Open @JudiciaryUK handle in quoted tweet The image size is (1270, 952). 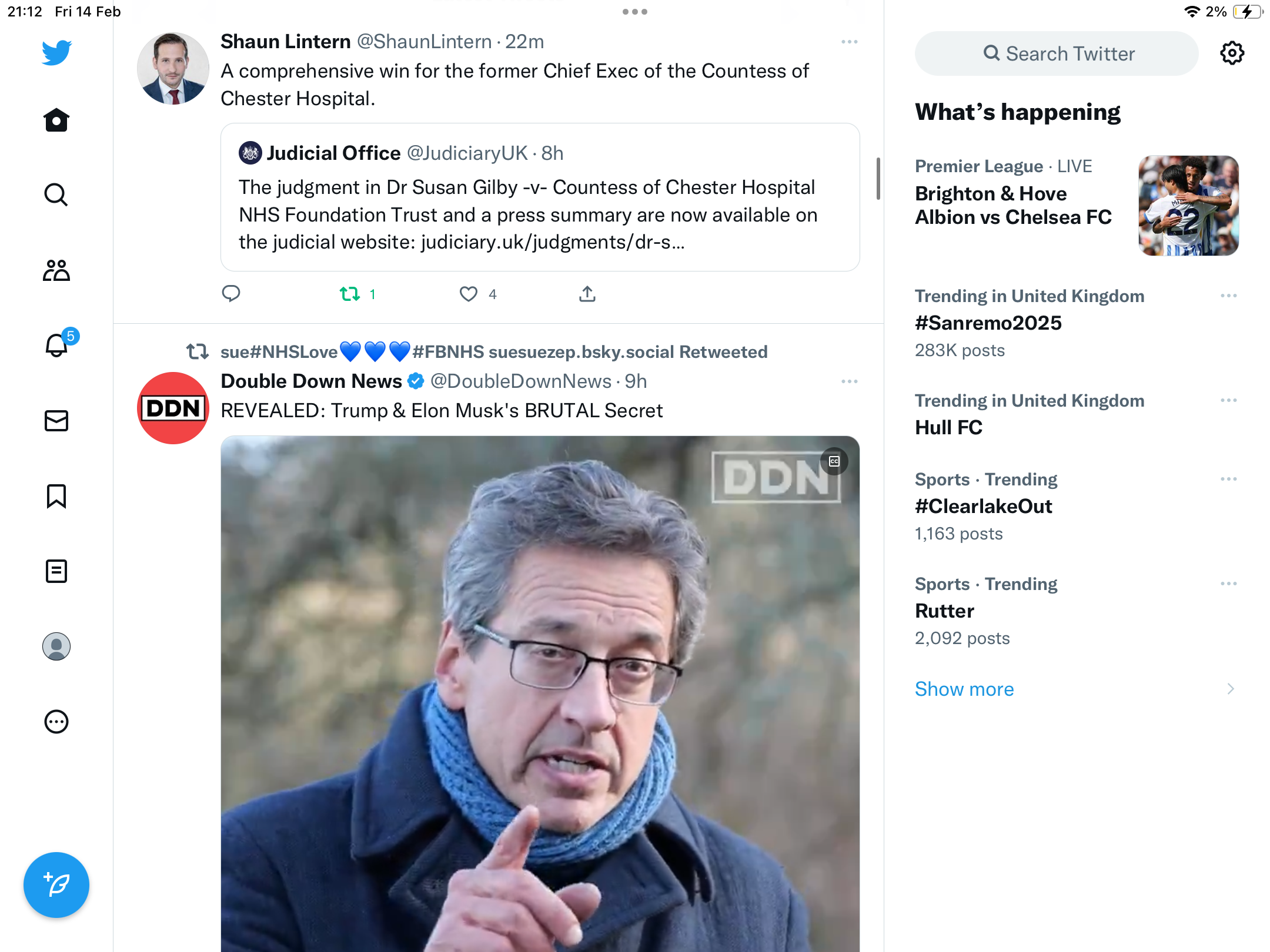467,153
